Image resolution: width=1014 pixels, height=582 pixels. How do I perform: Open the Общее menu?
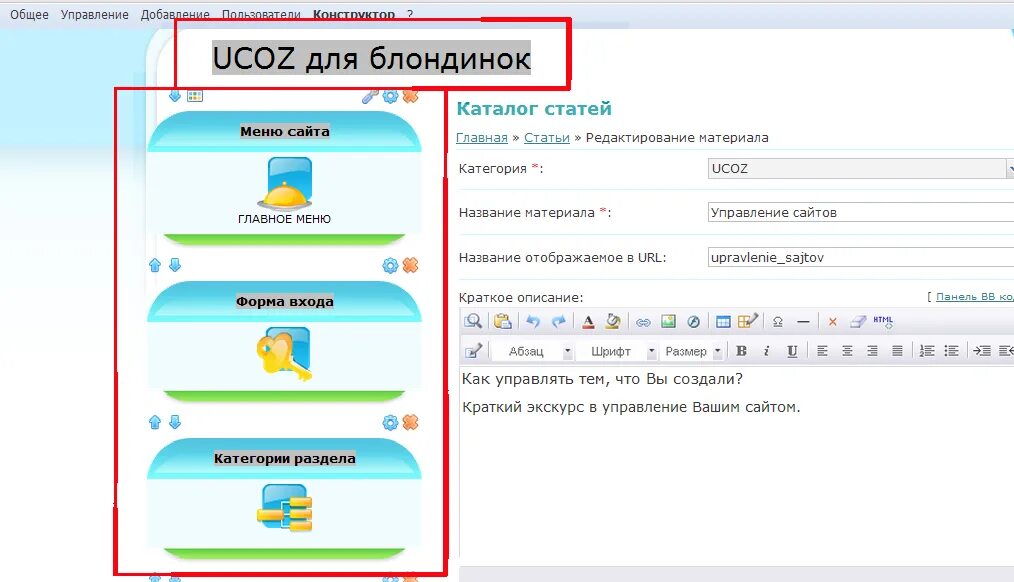pyautogui.click(x=29, y=14)
